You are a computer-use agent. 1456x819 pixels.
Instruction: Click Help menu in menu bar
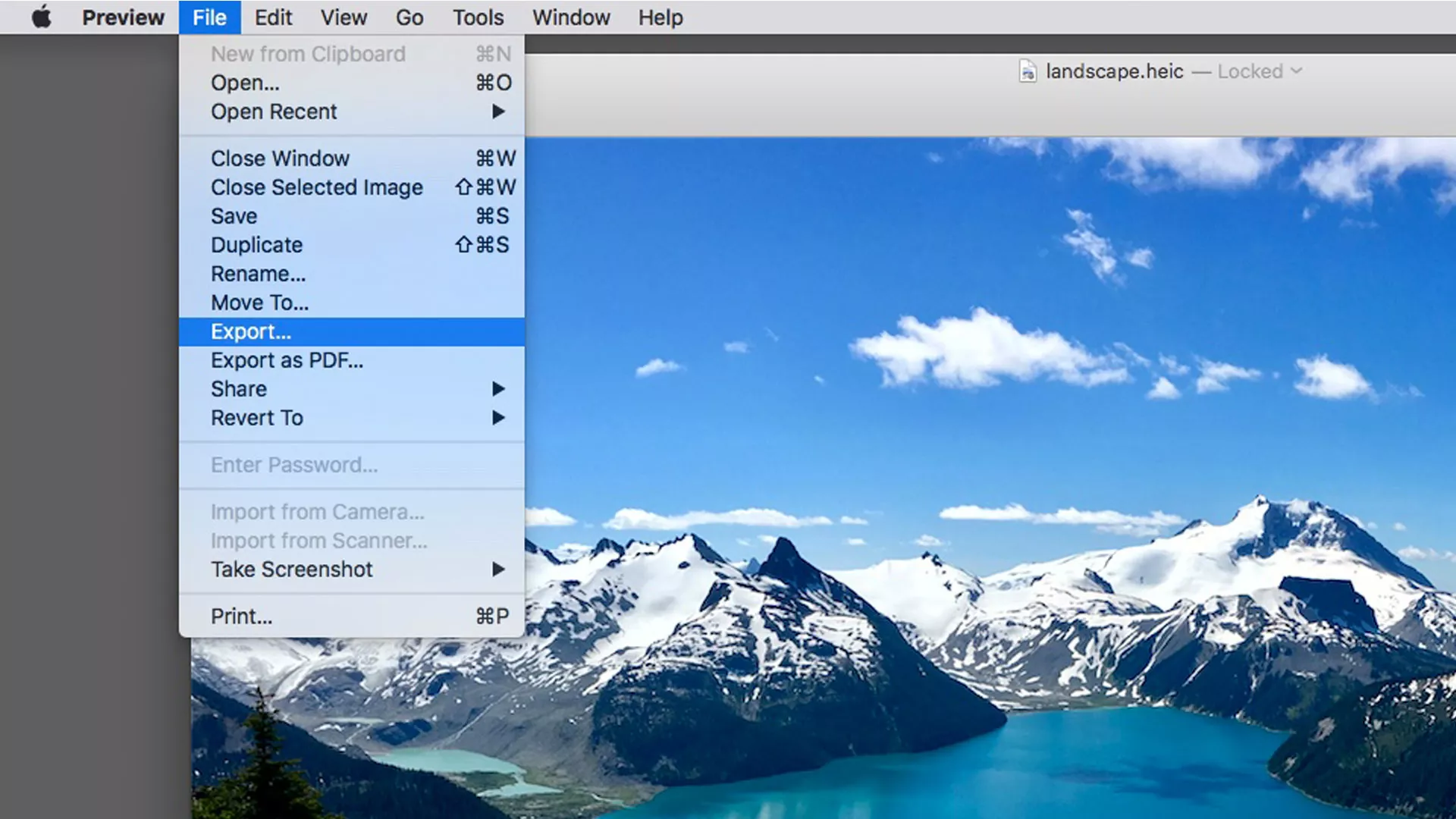pyautogui.click(x=658, y=17)
